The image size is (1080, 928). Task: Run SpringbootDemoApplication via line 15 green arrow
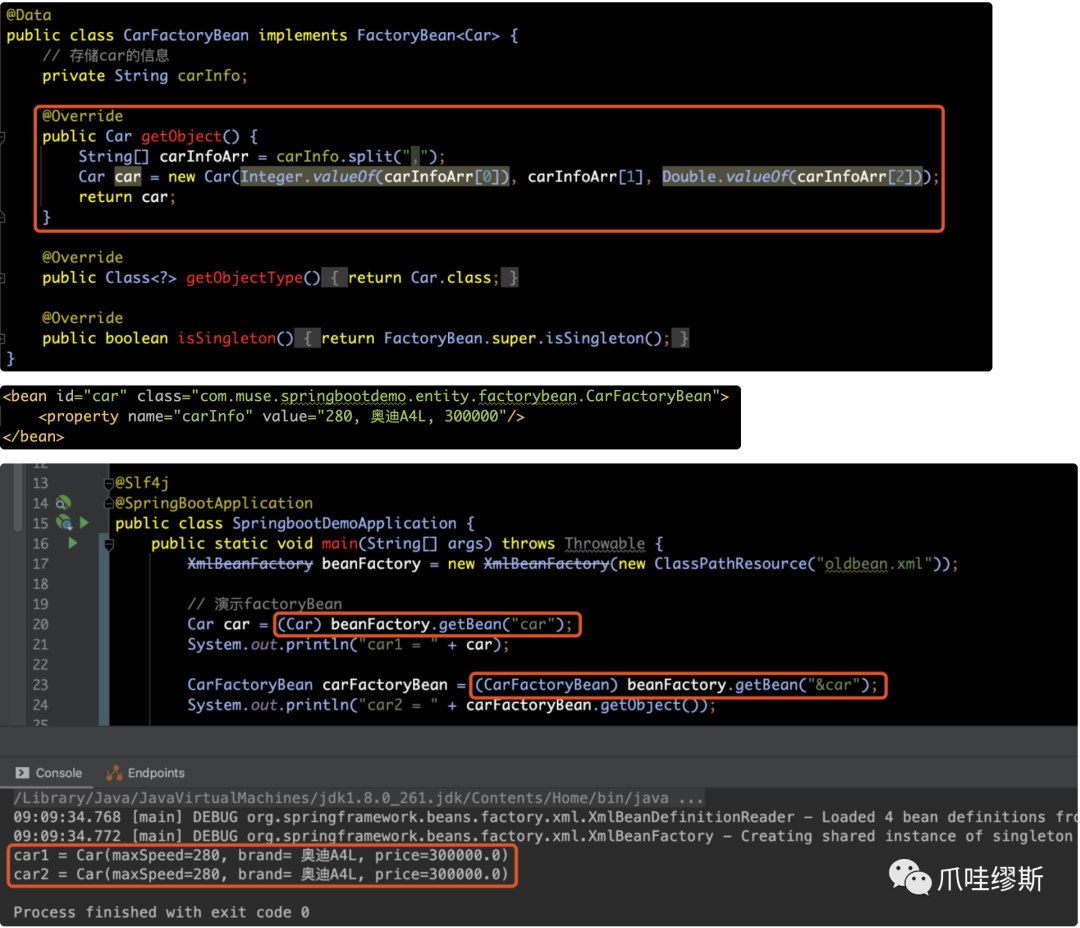point(84,523)
